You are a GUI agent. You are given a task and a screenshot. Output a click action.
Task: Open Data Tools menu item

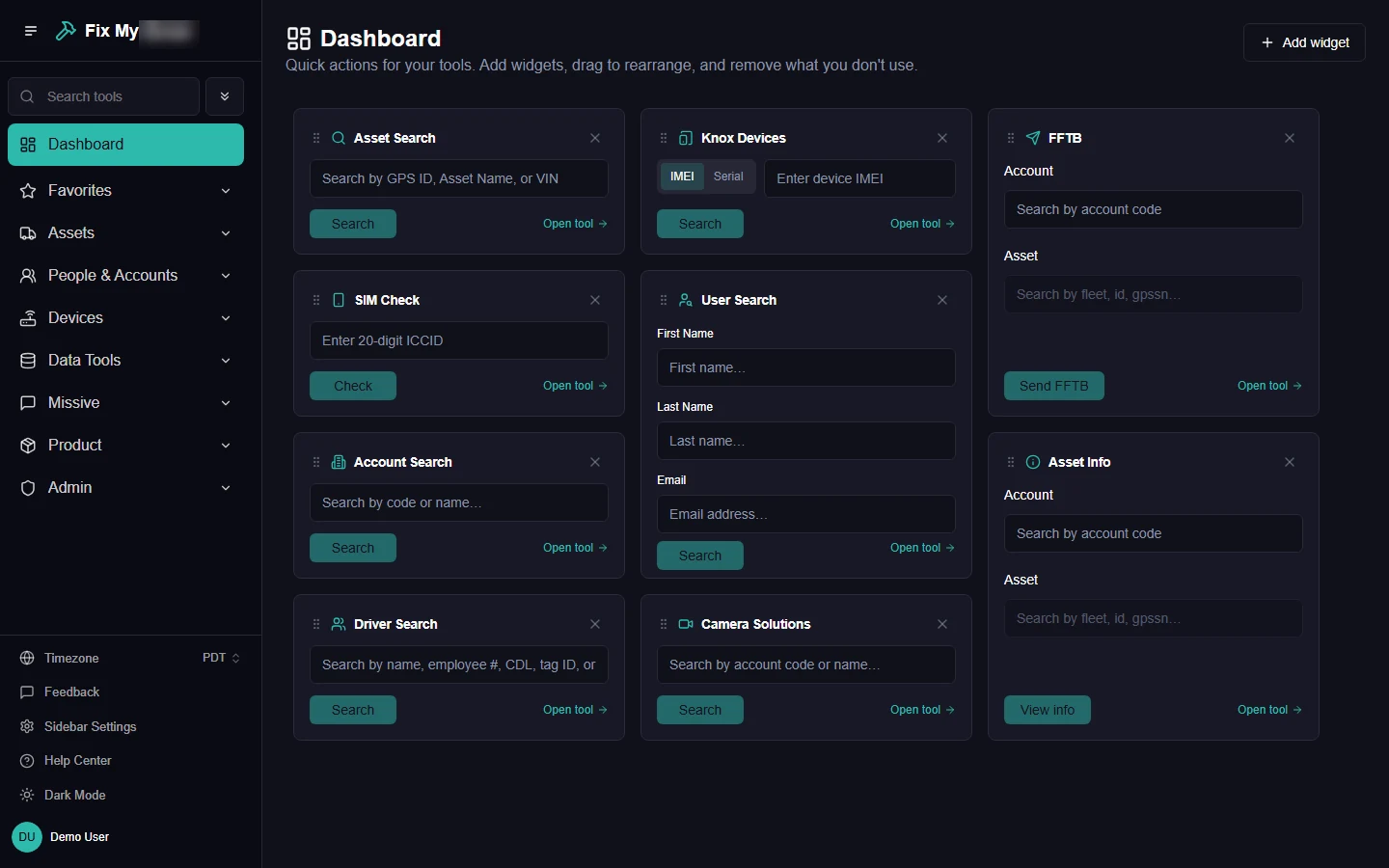[125, 361]
